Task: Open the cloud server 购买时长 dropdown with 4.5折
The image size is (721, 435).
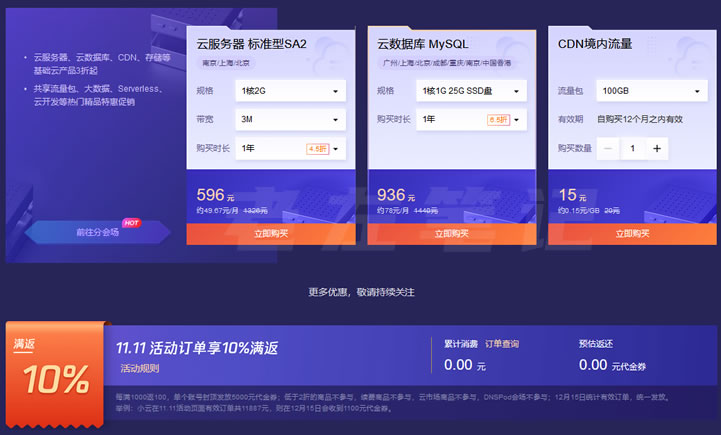Action: point(290,149)
